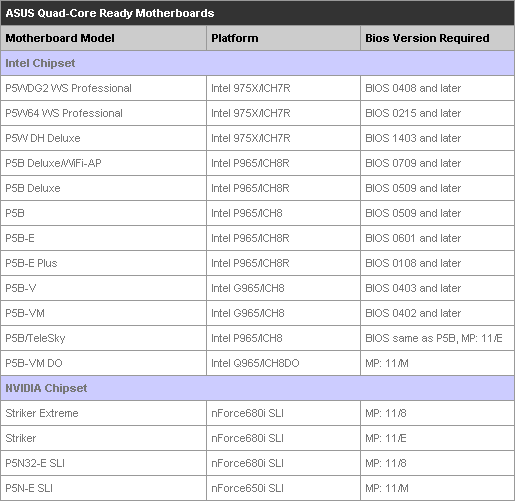Select the 'P5W DH Deluxe' model cell
This screenshot has height=501, width=516.
pos(103,138)
